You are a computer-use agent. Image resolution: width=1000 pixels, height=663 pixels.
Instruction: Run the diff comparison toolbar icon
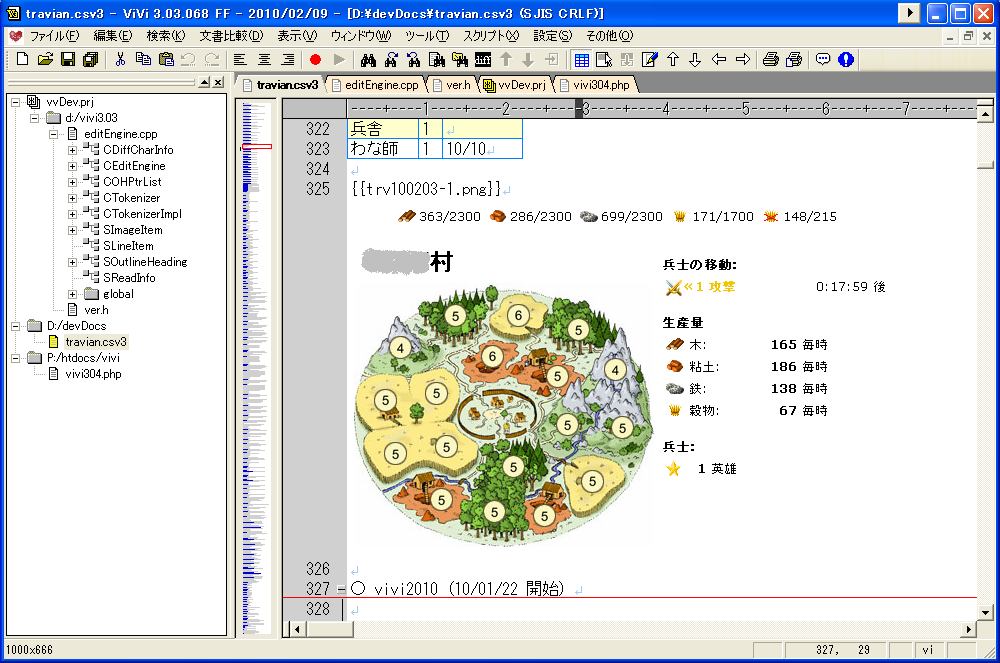pos(483,59)
